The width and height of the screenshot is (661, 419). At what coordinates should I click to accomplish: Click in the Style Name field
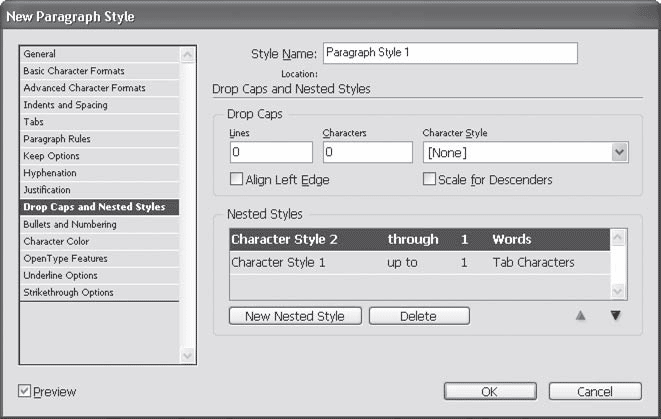point(450,53)
